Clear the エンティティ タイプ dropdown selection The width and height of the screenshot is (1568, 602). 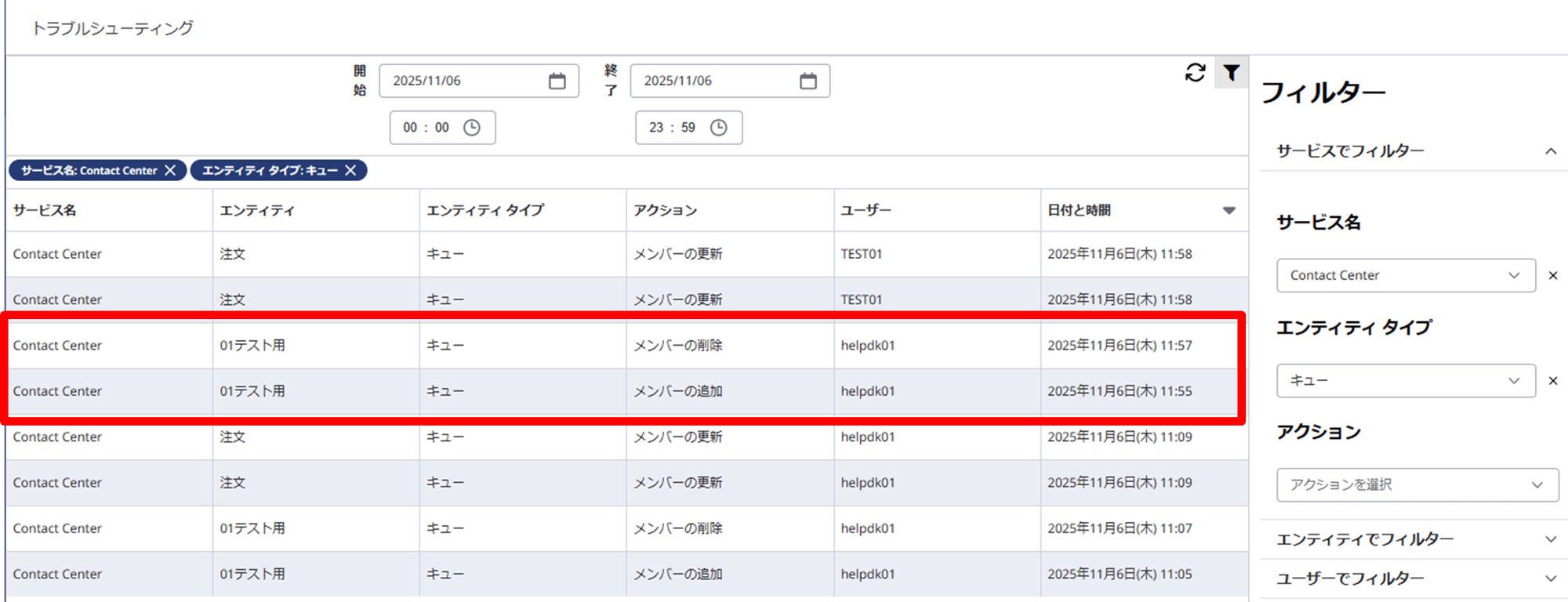(x=1552, y=380)
